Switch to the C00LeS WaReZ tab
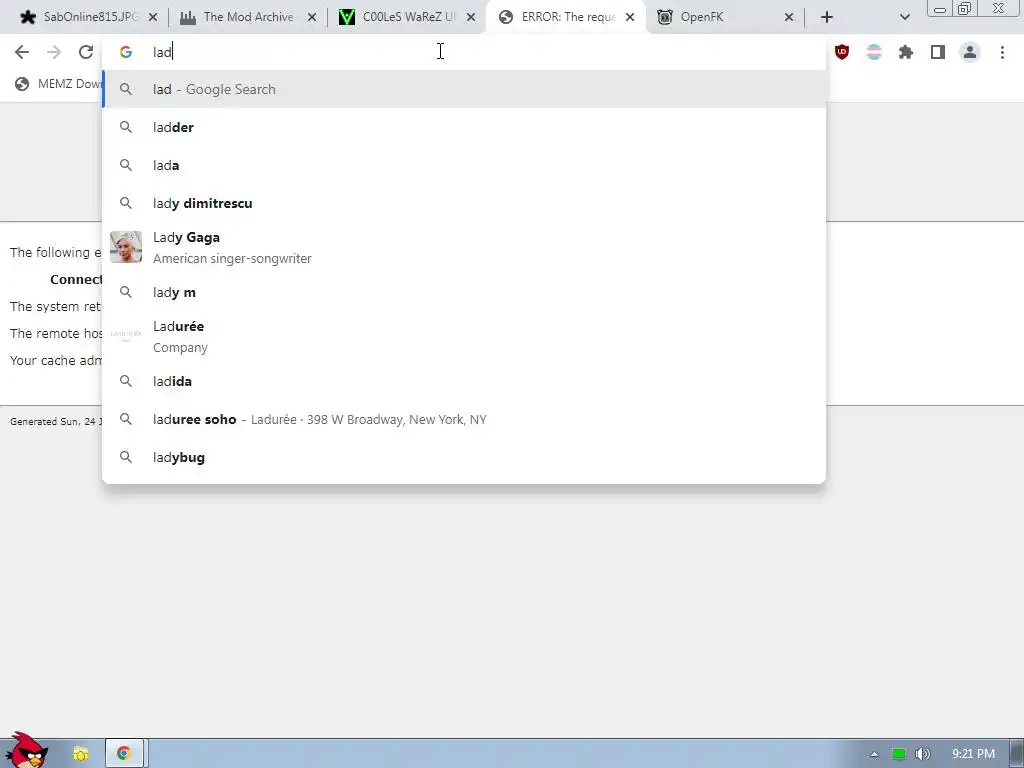Image resolution: width=1024 pixels, height=768 pixels. point(407,17)
